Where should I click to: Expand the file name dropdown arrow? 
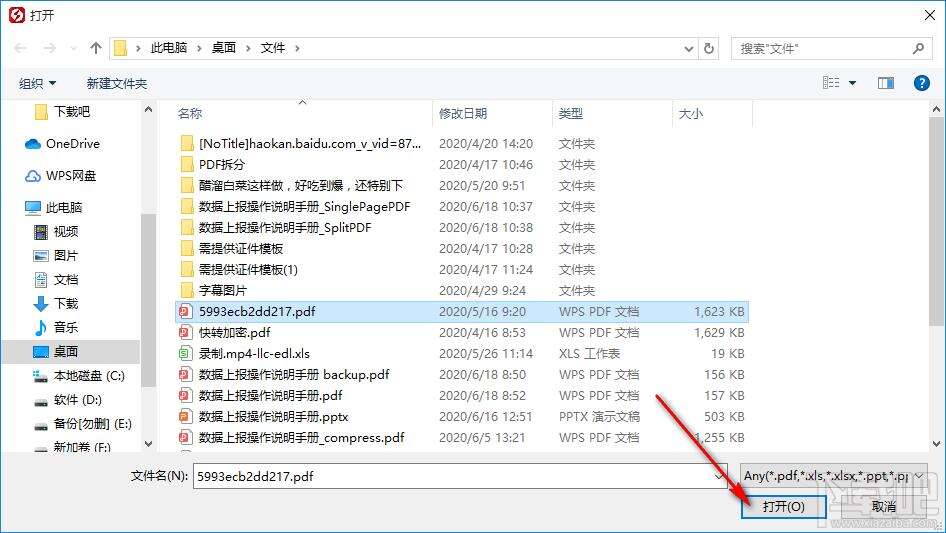click(x=720, y=476)
